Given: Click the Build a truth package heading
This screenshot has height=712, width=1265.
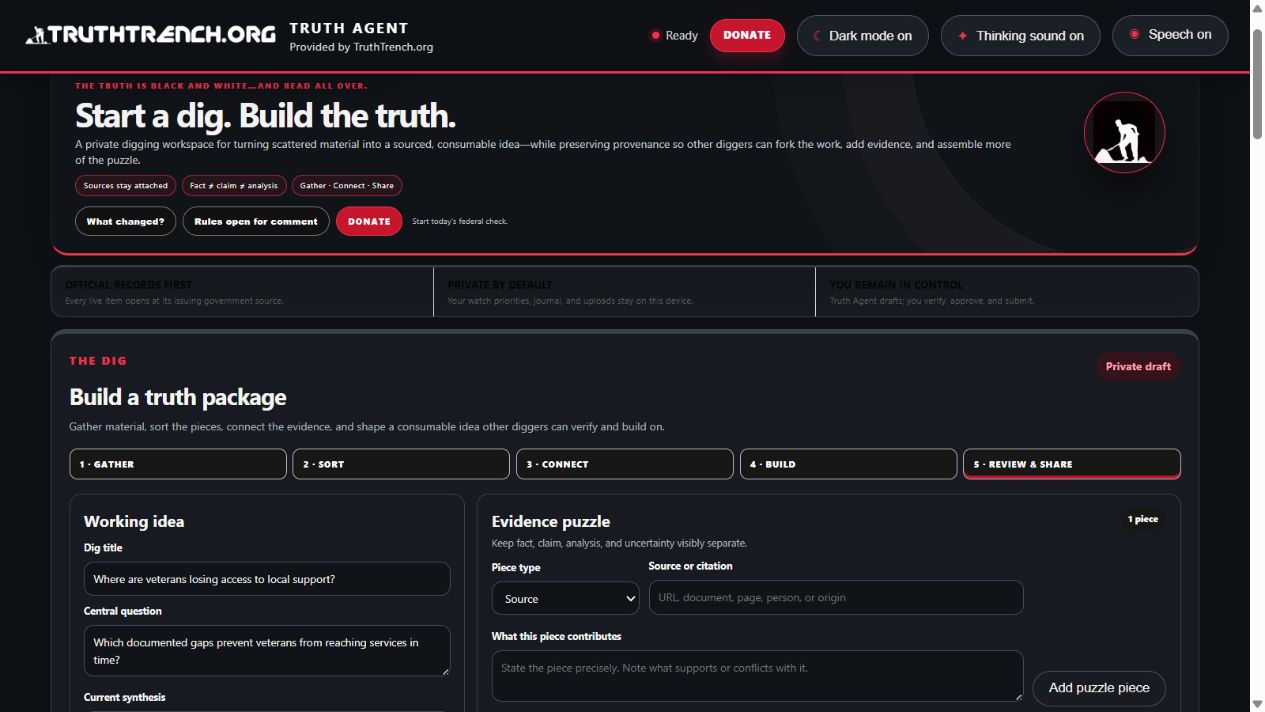Looking at the screenshot, I should (178, 397).
